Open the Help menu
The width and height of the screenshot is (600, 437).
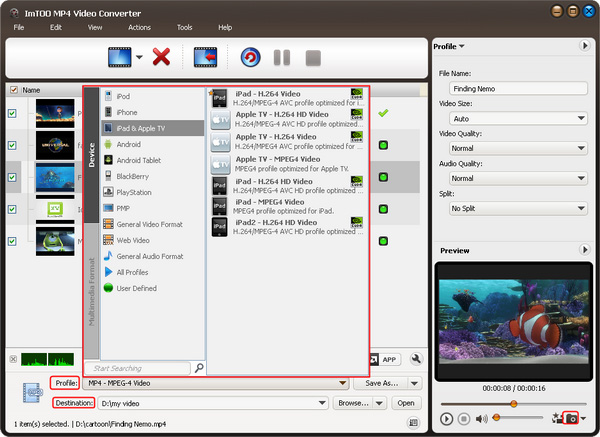click(x=225, y=28)
